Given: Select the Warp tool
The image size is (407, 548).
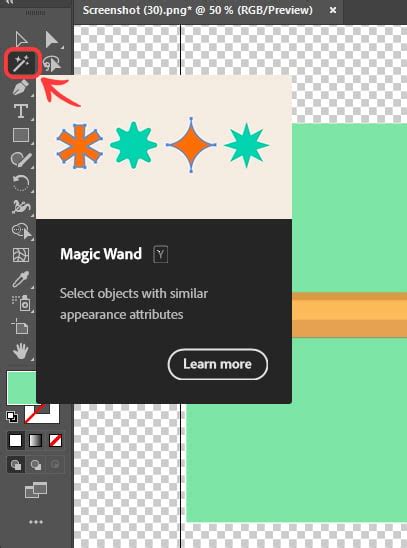Looking at the screenshot, I should point(21,207).
